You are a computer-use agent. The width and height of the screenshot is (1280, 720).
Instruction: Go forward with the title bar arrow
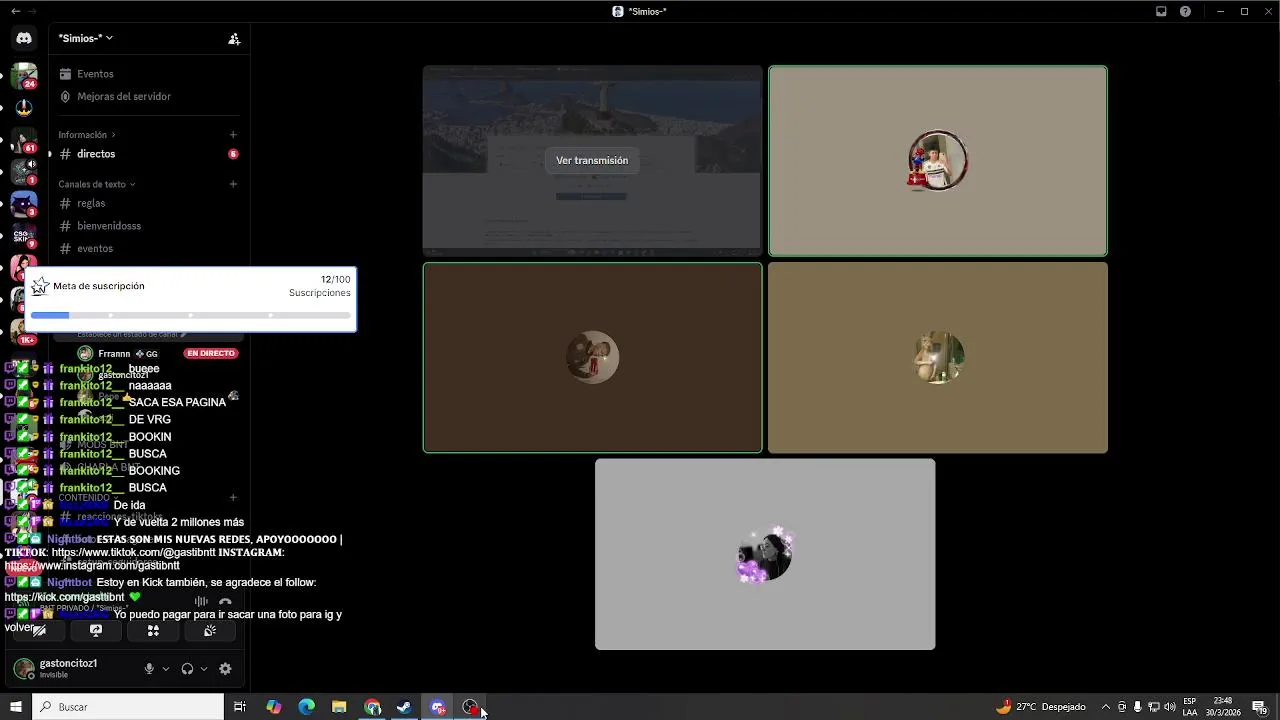[x=32, y=11]
